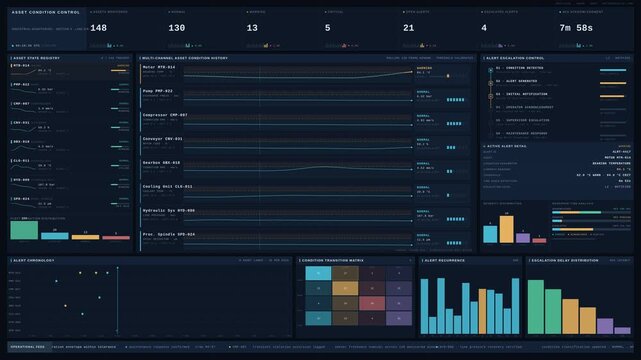Viewport: 641px width, 360px height.
Task: Click the "Gearbox GBX-018" history channel label
Action: [x=161, y=163]
